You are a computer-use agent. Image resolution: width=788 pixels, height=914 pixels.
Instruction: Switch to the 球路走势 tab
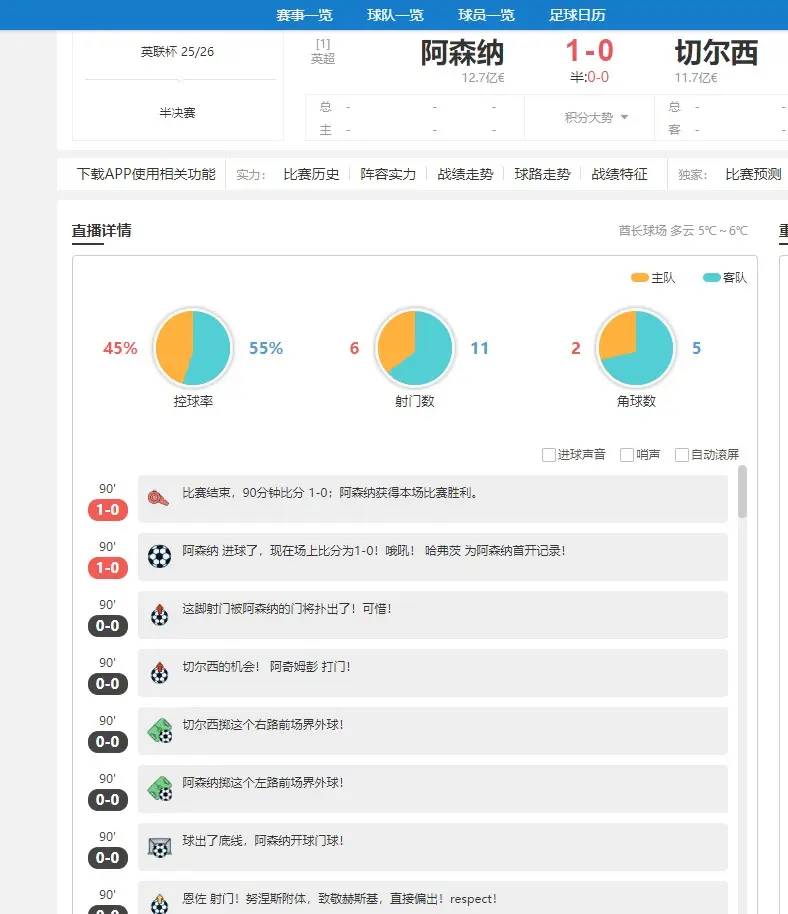click(542, 174)
